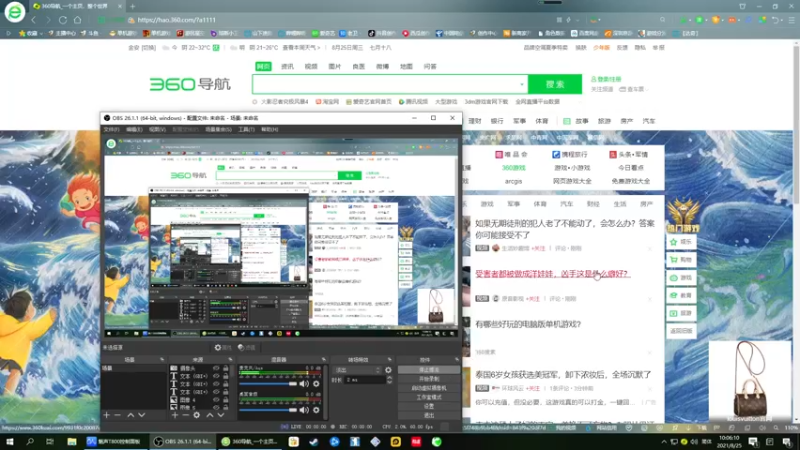Toggle visibility of third text (GDI+) source
This screenshot has height=450, width=800.
pos(216,392)
